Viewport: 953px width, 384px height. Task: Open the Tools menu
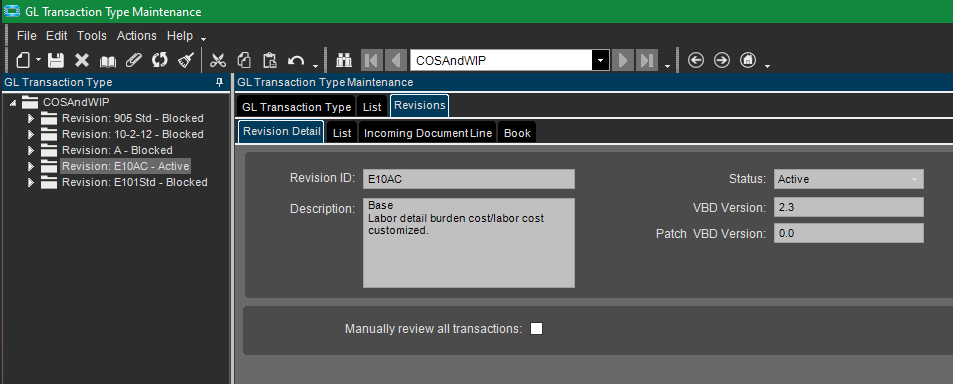92,36
